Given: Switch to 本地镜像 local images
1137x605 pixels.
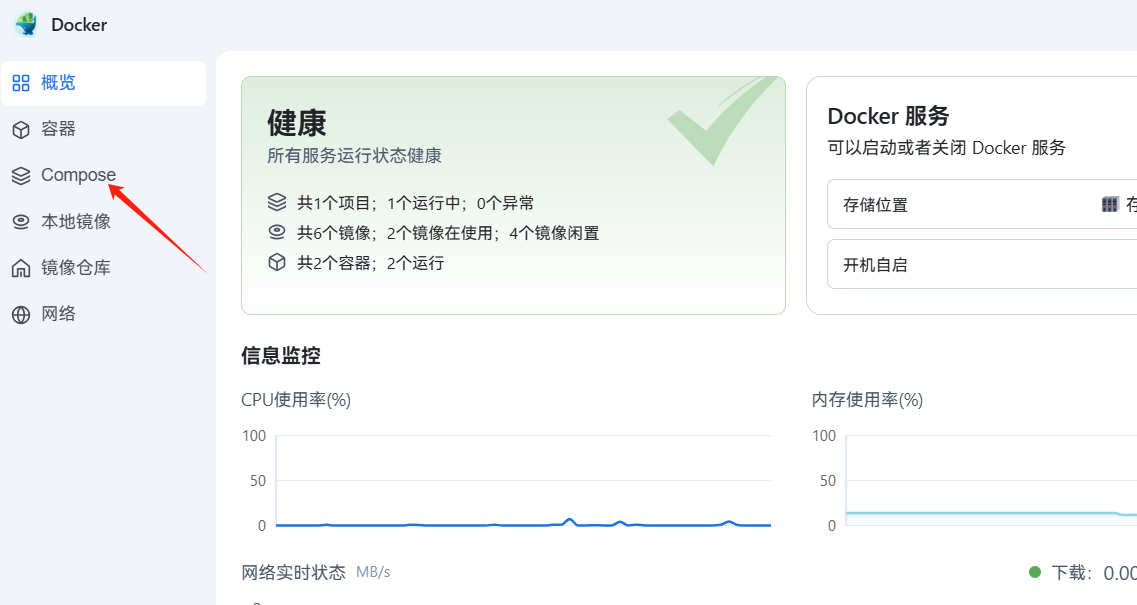Looking at the screenshot, I should click(x=104, y=222).
